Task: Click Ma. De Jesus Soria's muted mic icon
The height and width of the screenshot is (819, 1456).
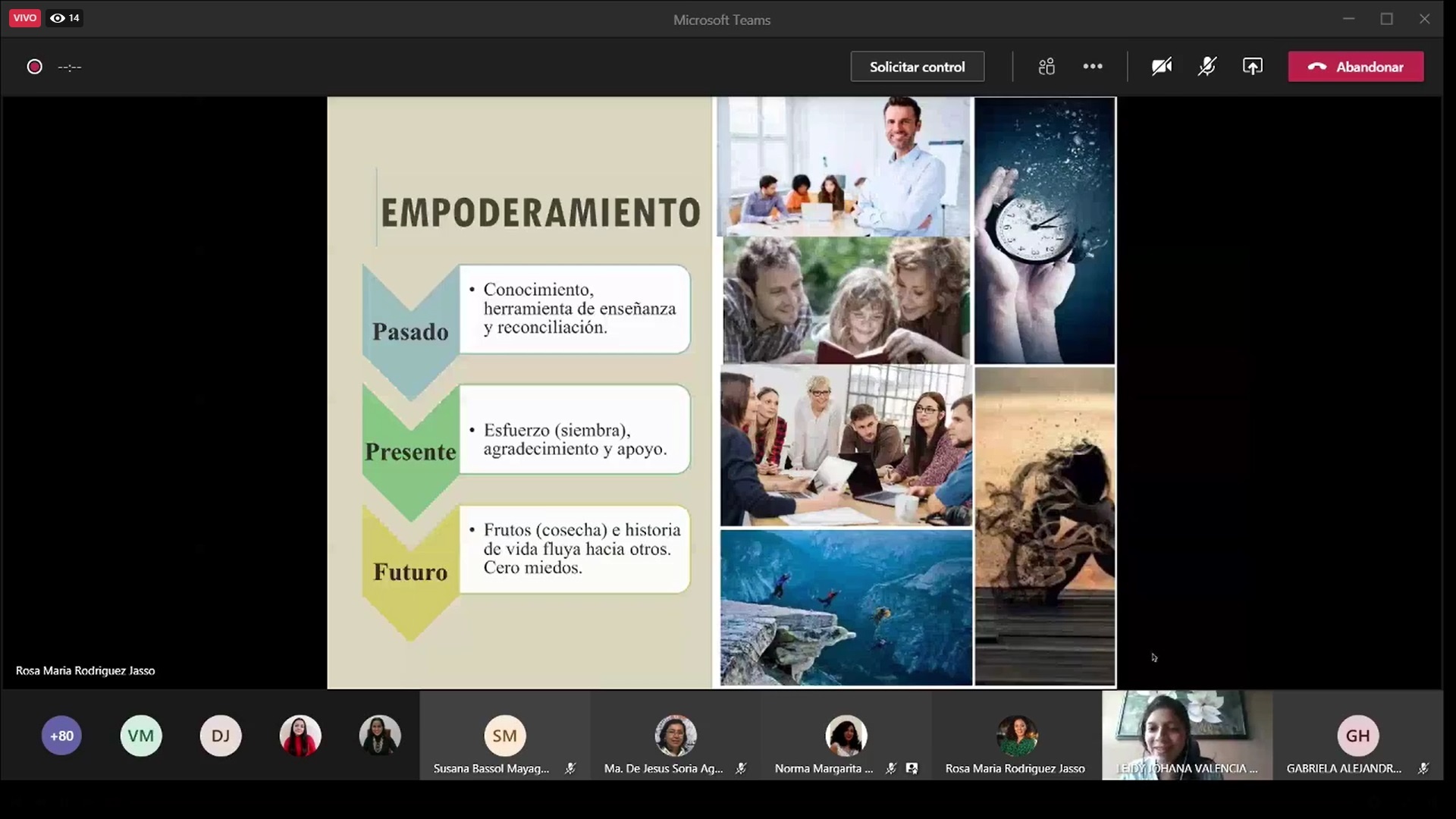Action: [x=741, y=768]
